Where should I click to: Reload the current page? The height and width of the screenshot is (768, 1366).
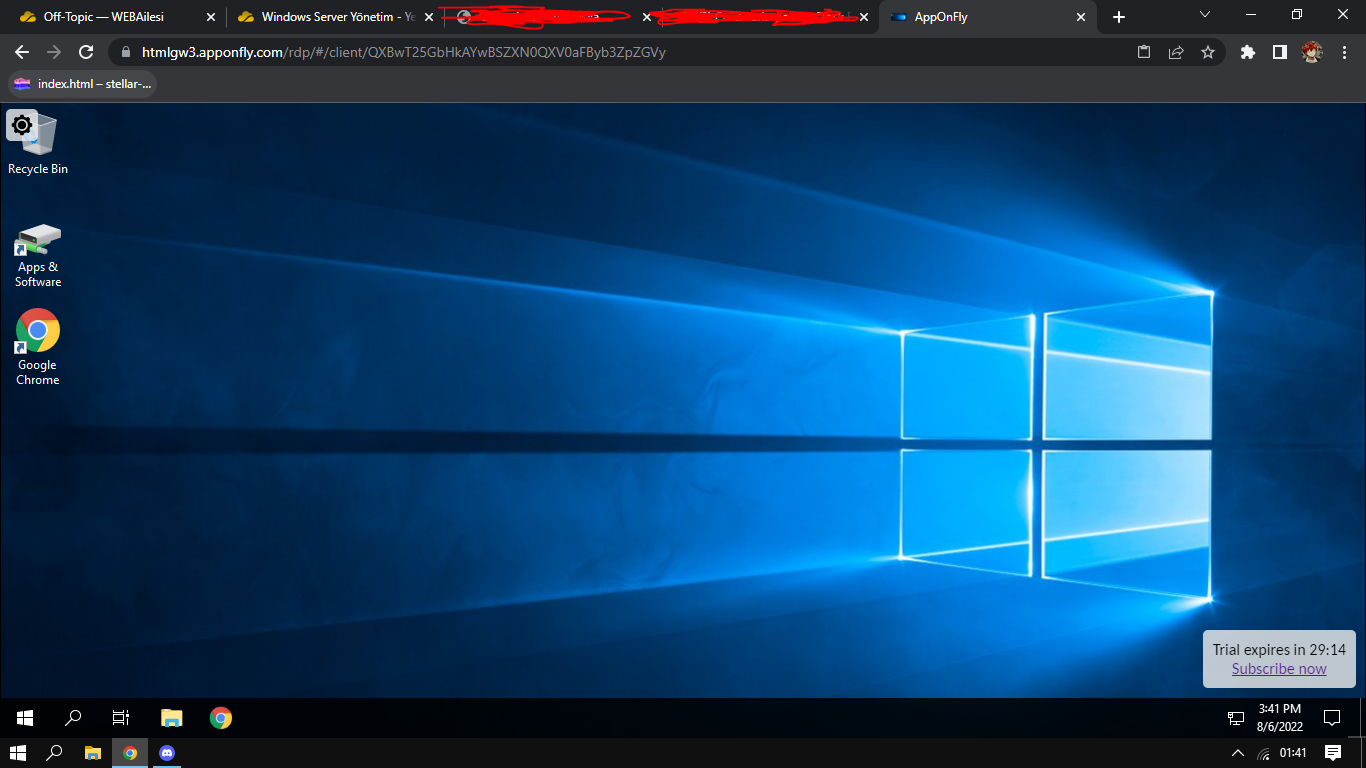[x=86, y=52]
